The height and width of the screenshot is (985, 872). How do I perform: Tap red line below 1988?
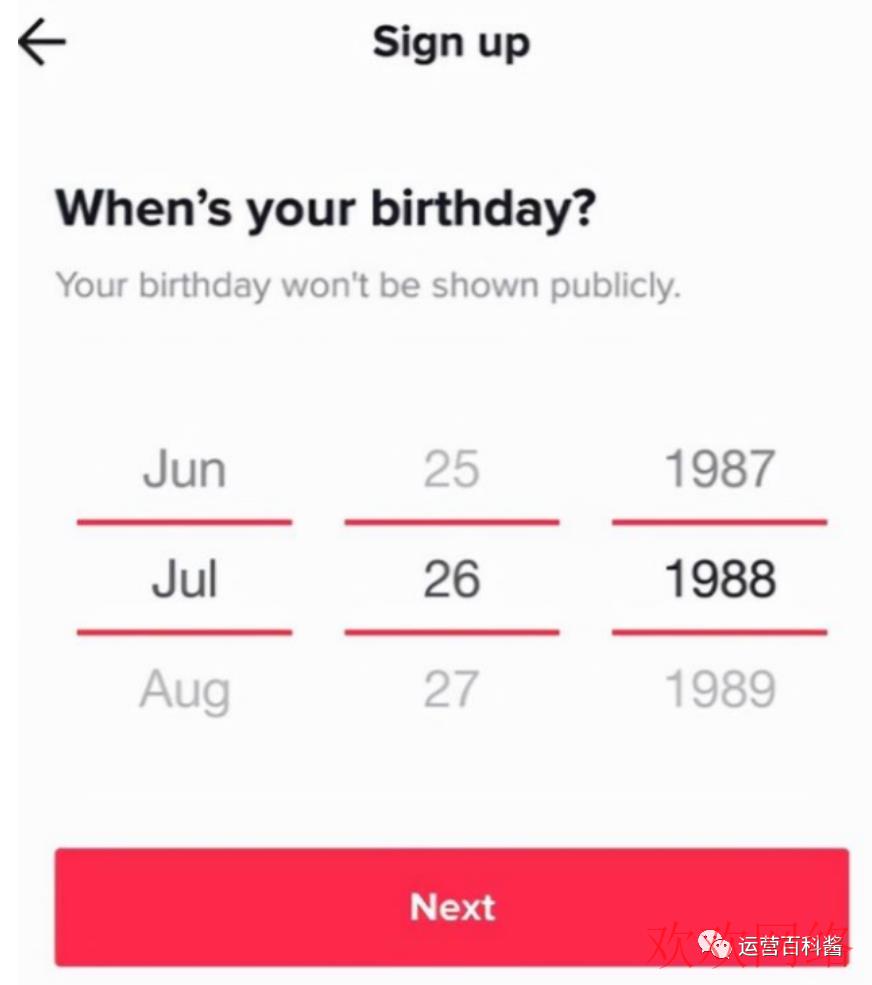(x=720, y=632)
